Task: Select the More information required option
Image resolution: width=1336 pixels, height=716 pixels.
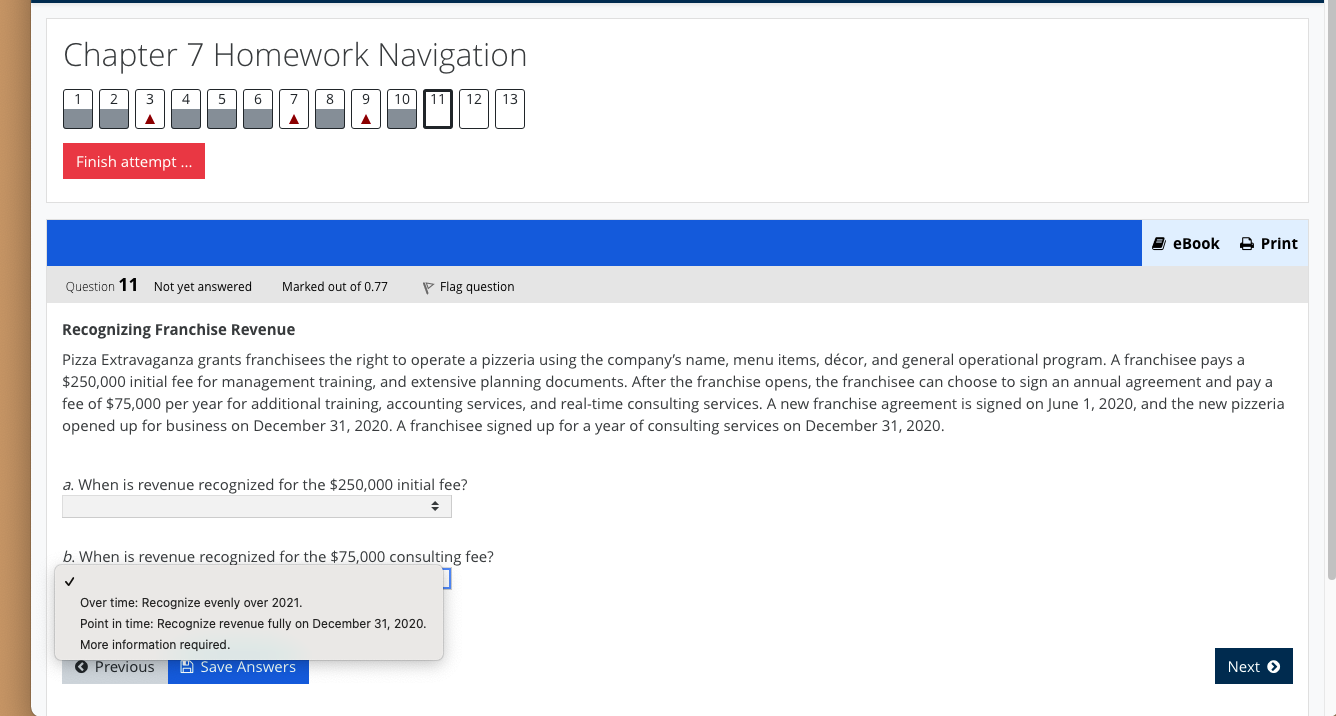Action: tap(153, 644)
